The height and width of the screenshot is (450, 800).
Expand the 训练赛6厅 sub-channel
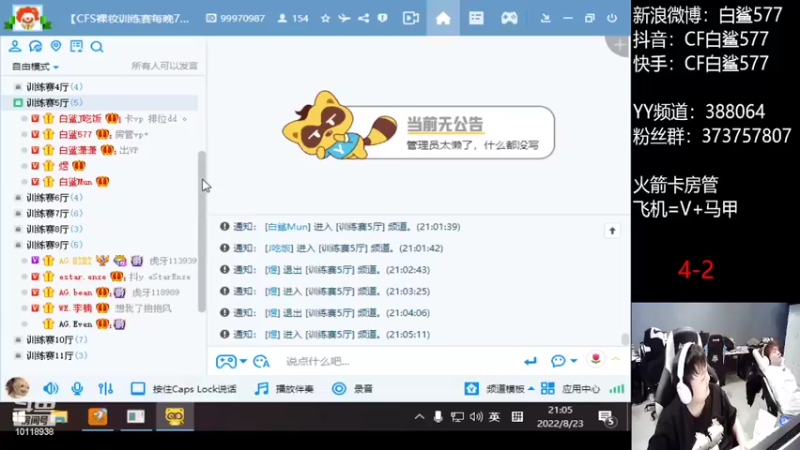[54, 197]
